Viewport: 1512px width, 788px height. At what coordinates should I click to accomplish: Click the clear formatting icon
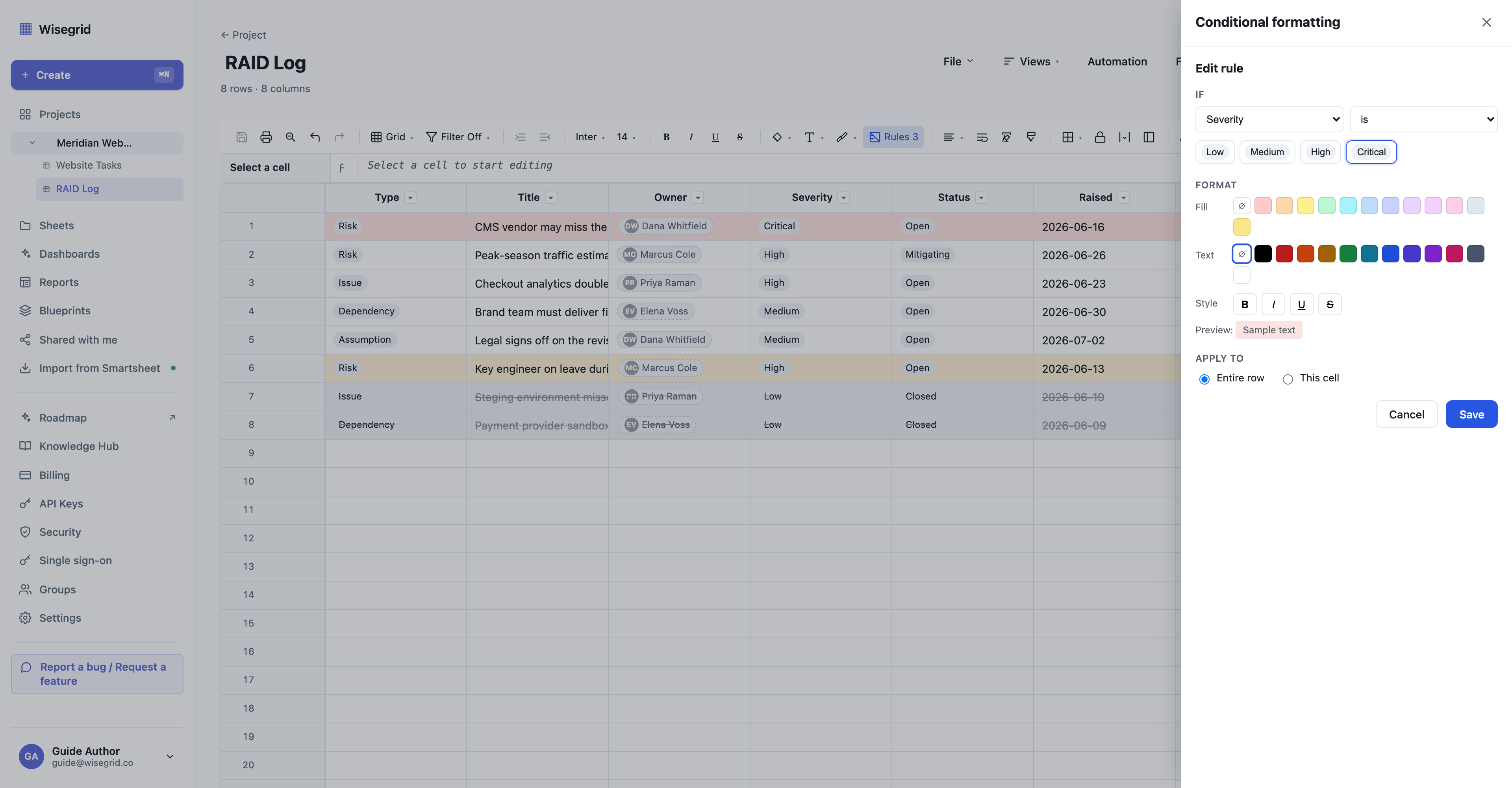click(1006, 137)
